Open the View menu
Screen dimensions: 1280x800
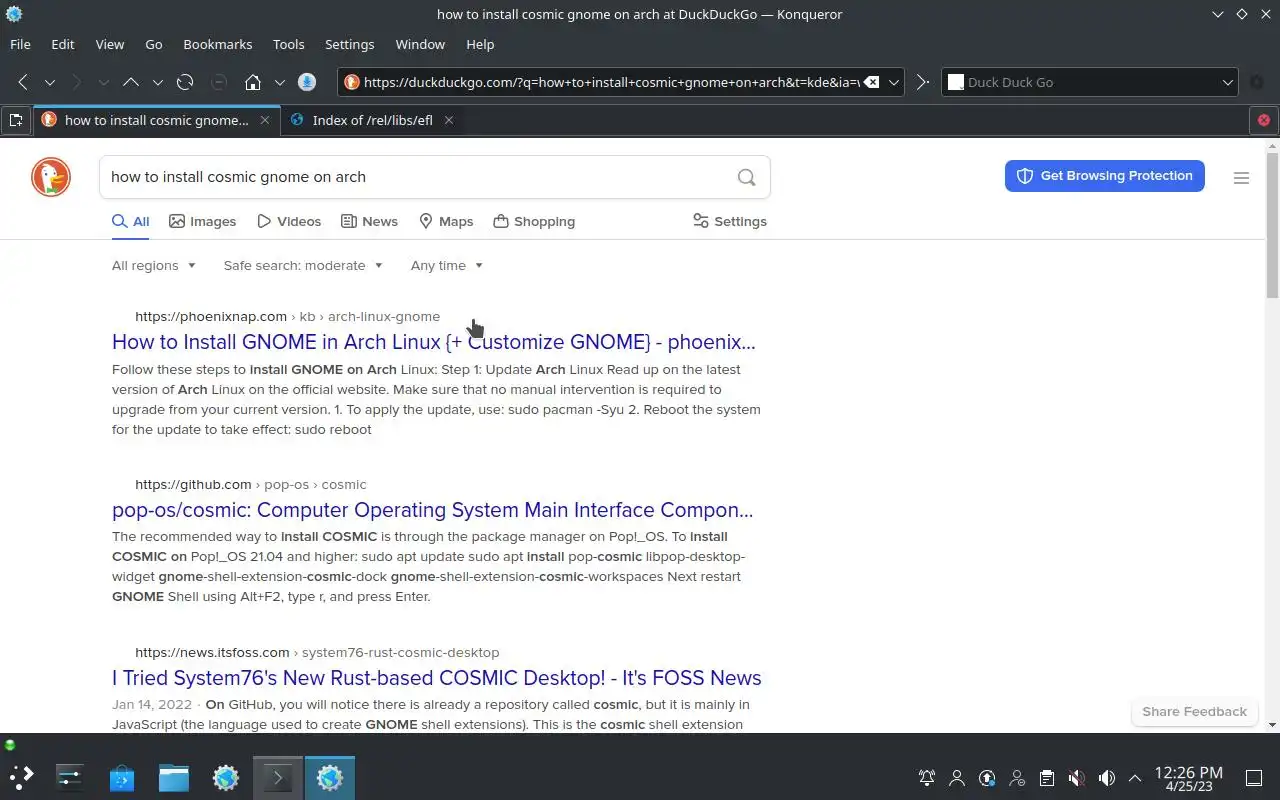pos(110,44)
